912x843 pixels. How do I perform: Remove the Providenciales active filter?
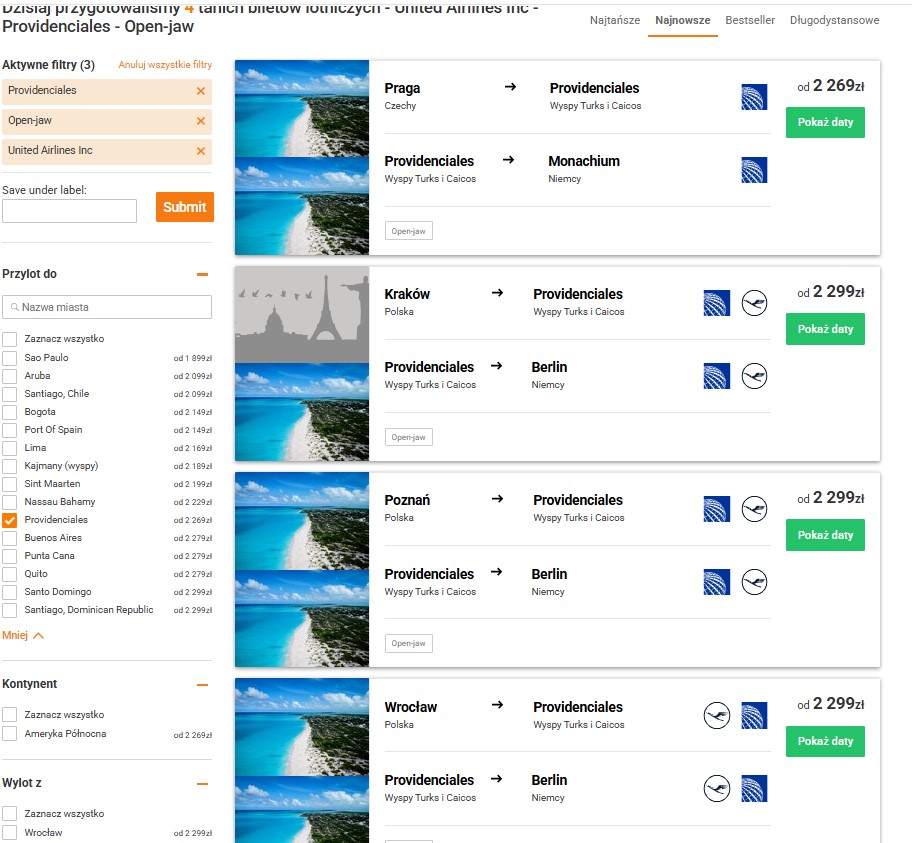201,91
